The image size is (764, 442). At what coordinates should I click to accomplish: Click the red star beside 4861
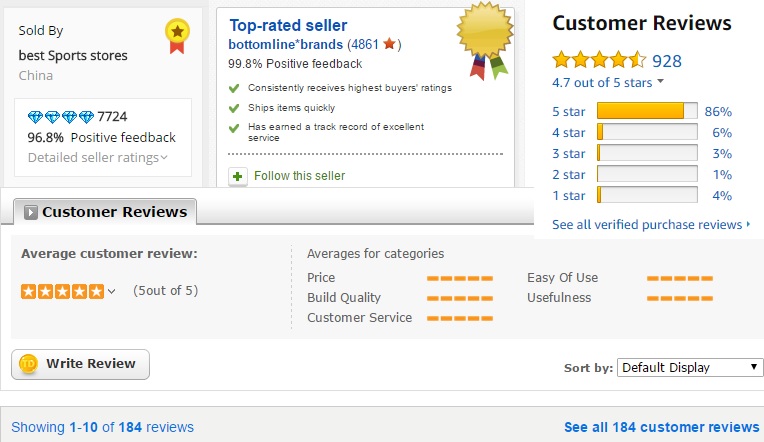pos(390,45)
